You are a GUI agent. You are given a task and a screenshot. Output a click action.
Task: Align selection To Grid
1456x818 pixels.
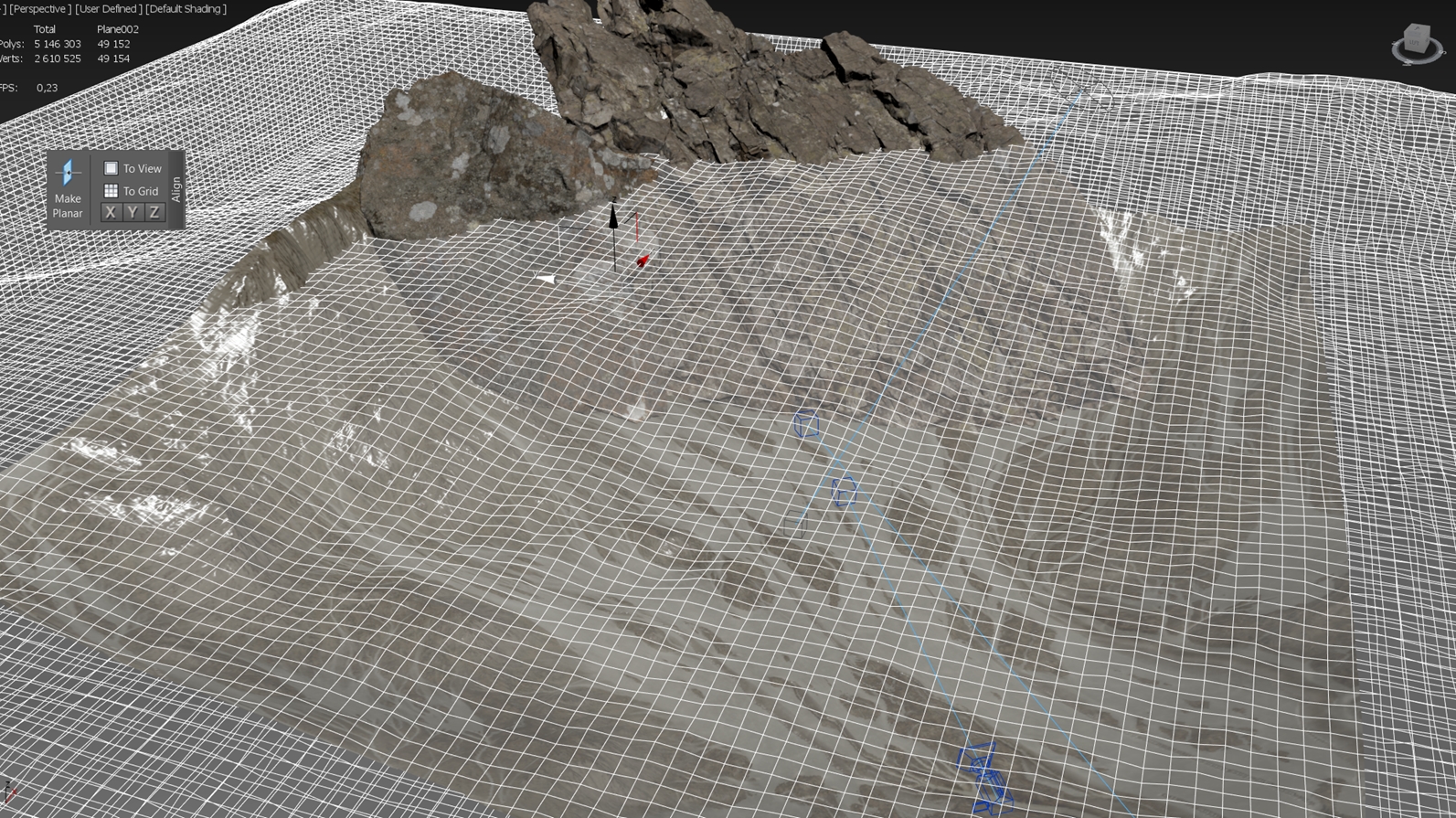click(132, 191)
